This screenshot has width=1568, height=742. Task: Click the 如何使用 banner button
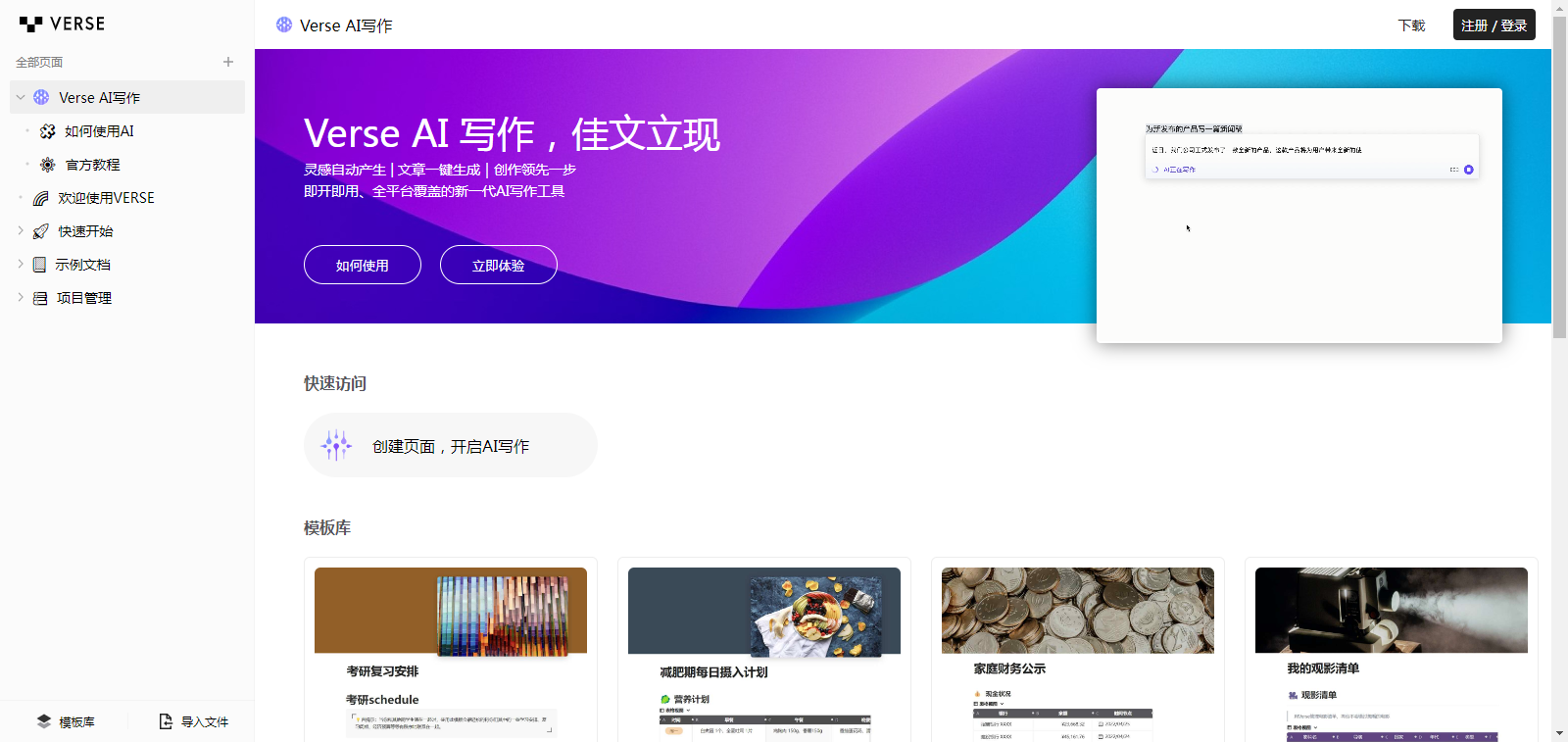point(363,265)
